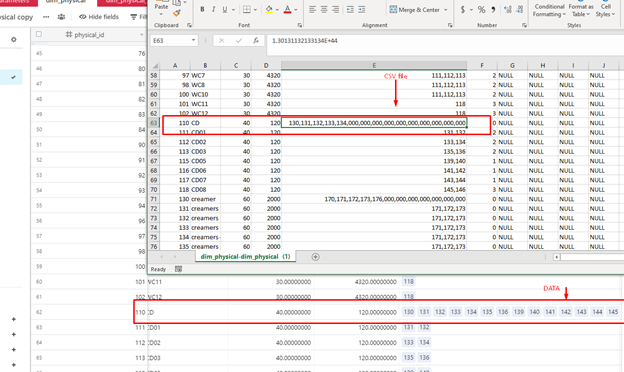Open Conditional Formatting menu
Viewport: 624px width, 372px height.
549,10
